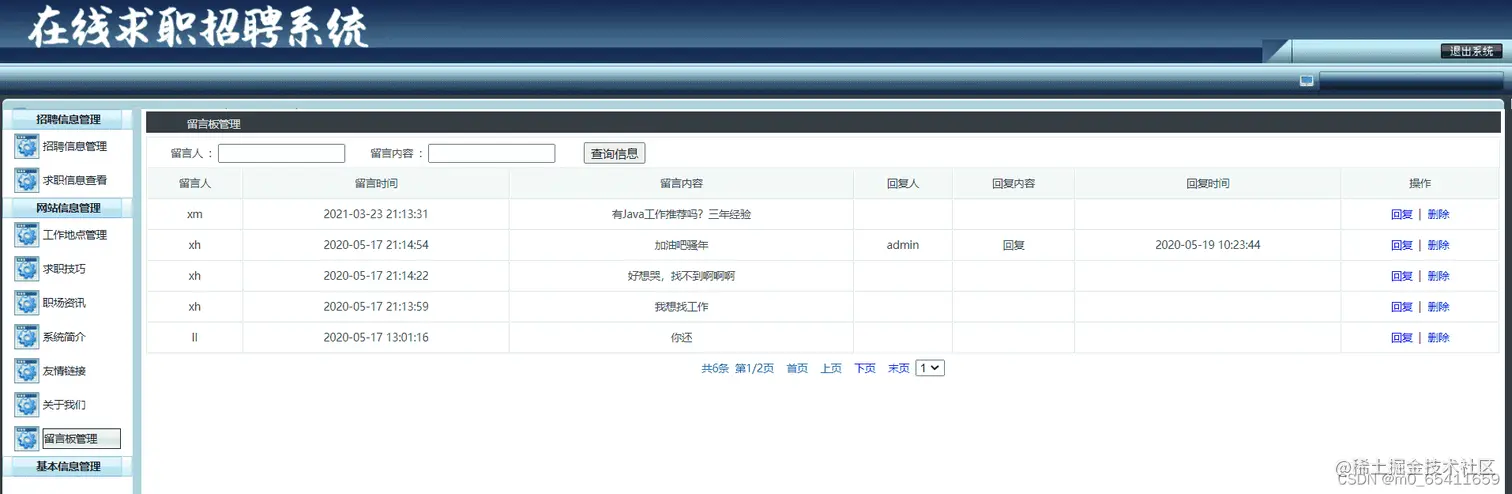
Task: Open 职场资讯 in the sidebar
Action: 64,303
